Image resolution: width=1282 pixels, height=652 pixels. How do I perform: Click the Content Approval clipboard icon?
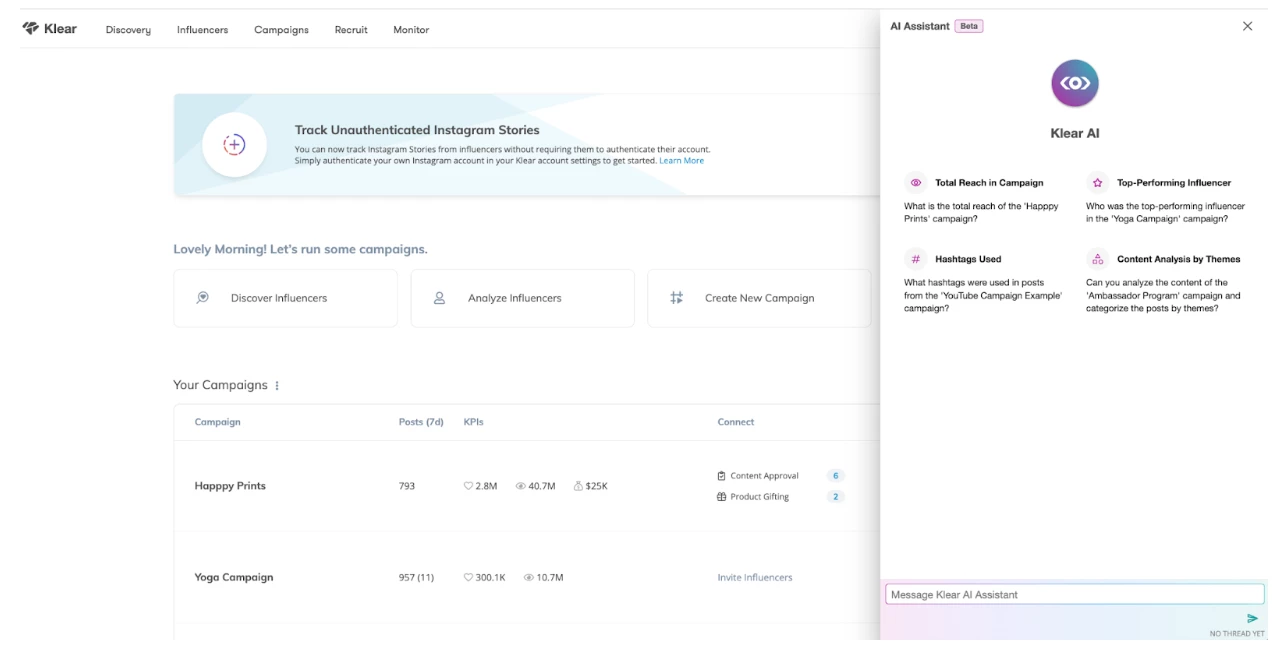click(x=722, y=476)
